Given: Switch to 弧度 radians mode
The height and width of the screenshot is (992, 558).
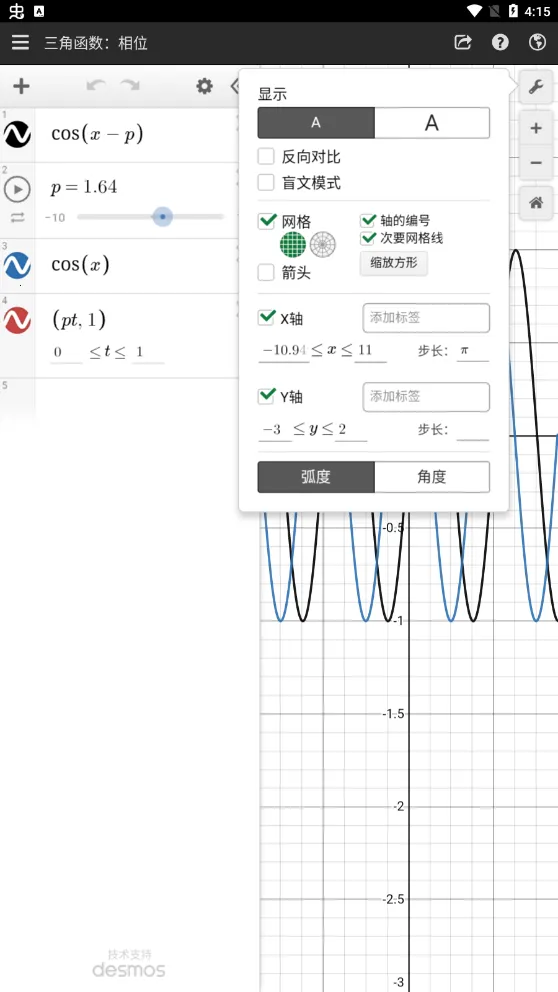Looking at the screenshot, I should coord(316,477).
